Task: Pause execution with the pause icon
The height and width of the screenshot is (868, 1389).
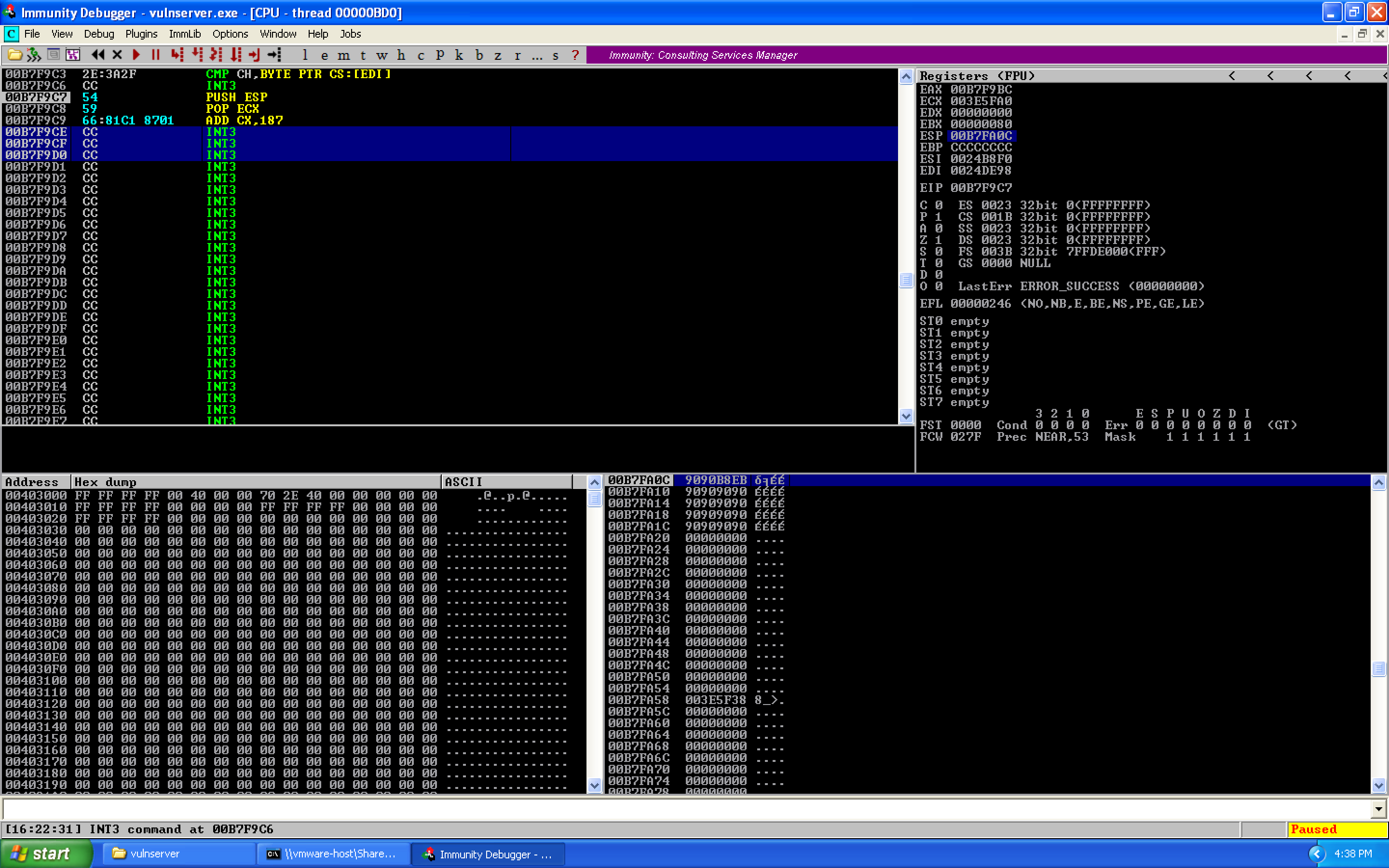Action: pyautogui.click(x=156, y=55)
